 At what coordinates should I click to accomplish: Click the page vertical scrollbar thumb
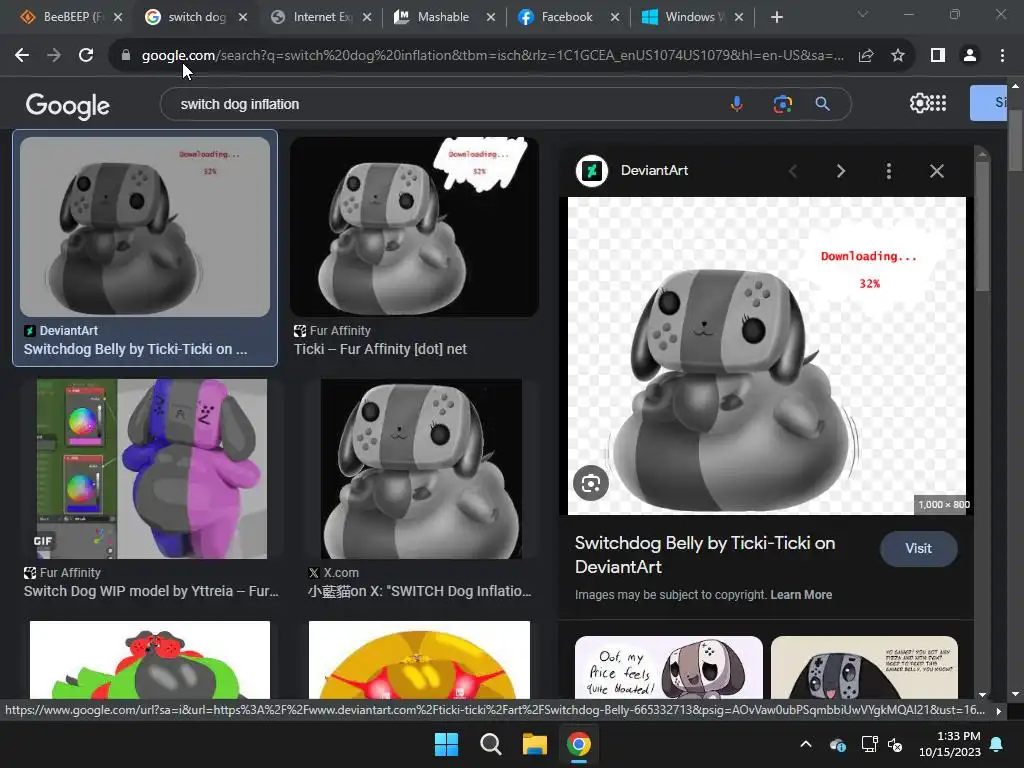1015,140
